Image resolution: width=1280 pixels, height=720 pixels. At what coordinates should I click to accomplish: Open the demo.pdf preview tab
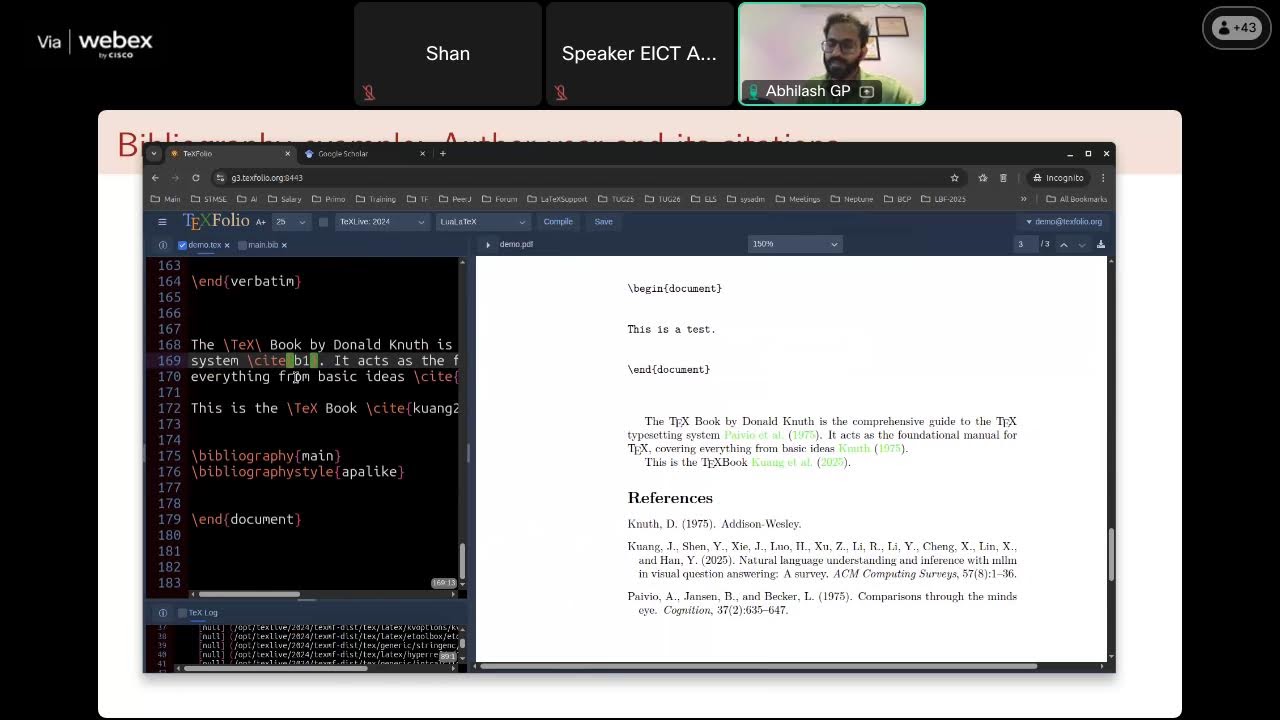tap(516, 245)
